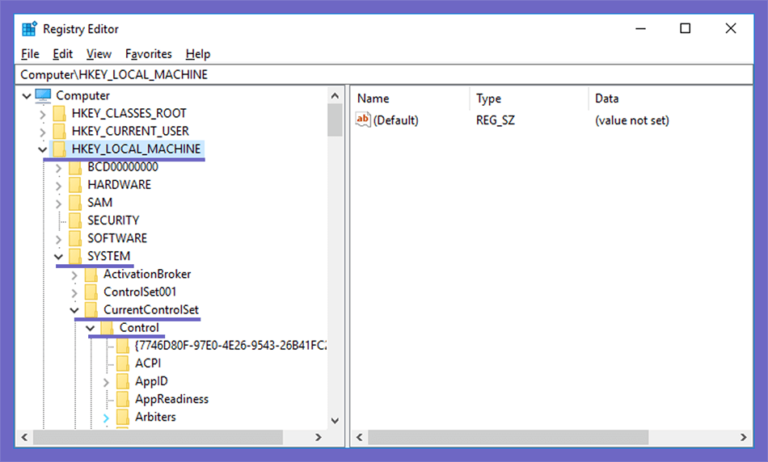Click the (value not set) data cell
The image size is (768, 462).
coord(632,120)
